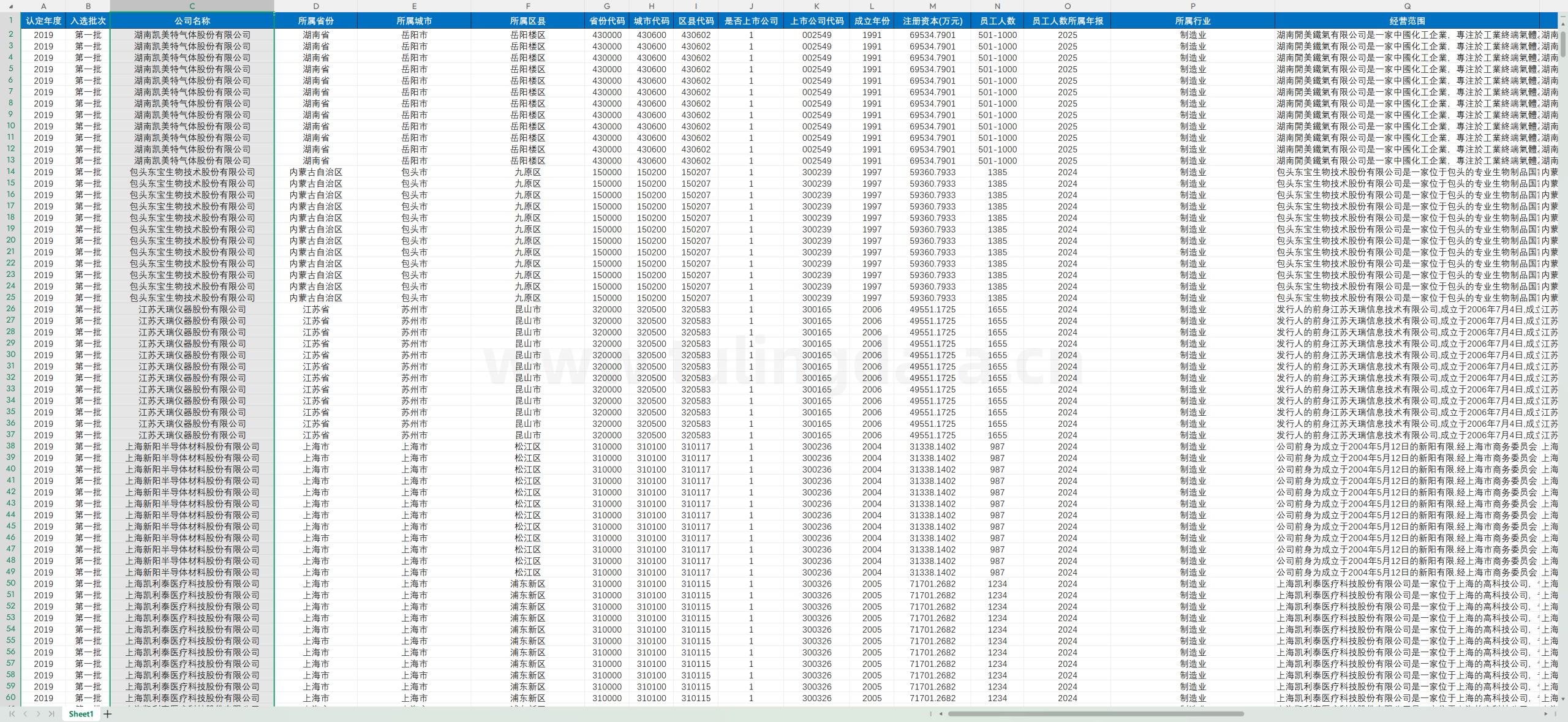Click the 城市代码 header cell

pos(652,21)
